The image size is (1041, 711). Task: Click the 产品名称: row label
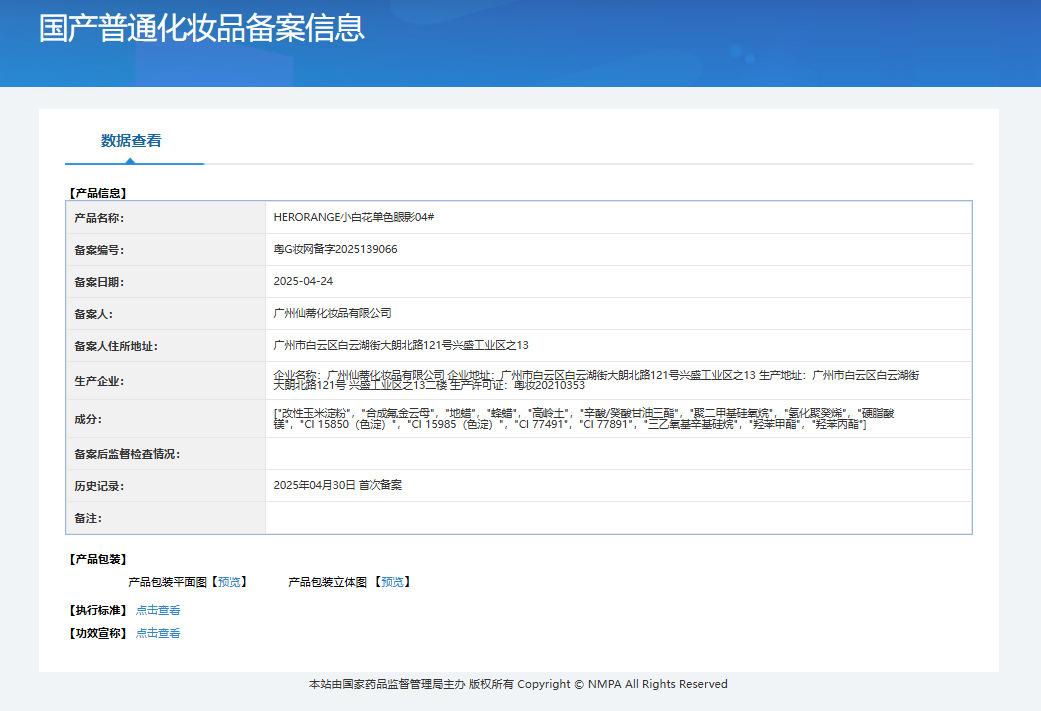coord(99,218)
